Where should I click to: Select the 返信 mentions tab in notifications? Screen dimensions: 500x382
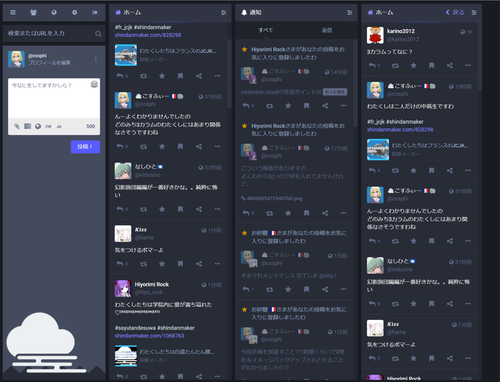327,30
